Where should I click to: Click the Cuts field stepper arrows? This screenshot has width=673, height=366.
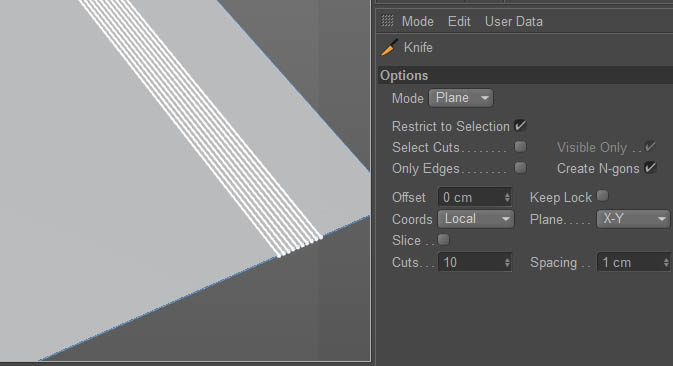(507, 262)
